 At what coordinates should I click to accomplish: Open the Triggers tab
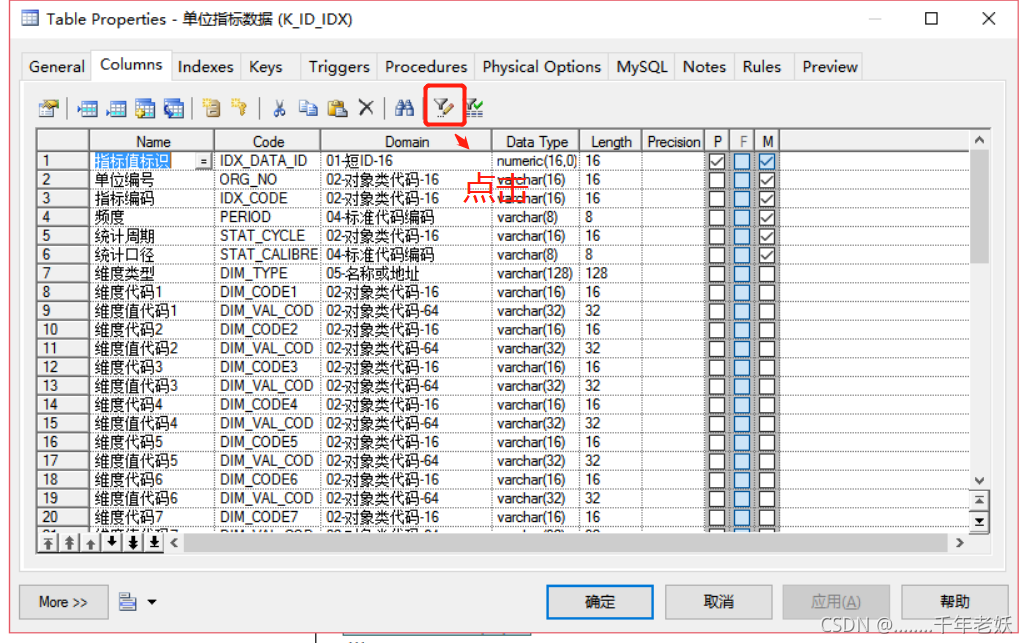coord(339,67)
